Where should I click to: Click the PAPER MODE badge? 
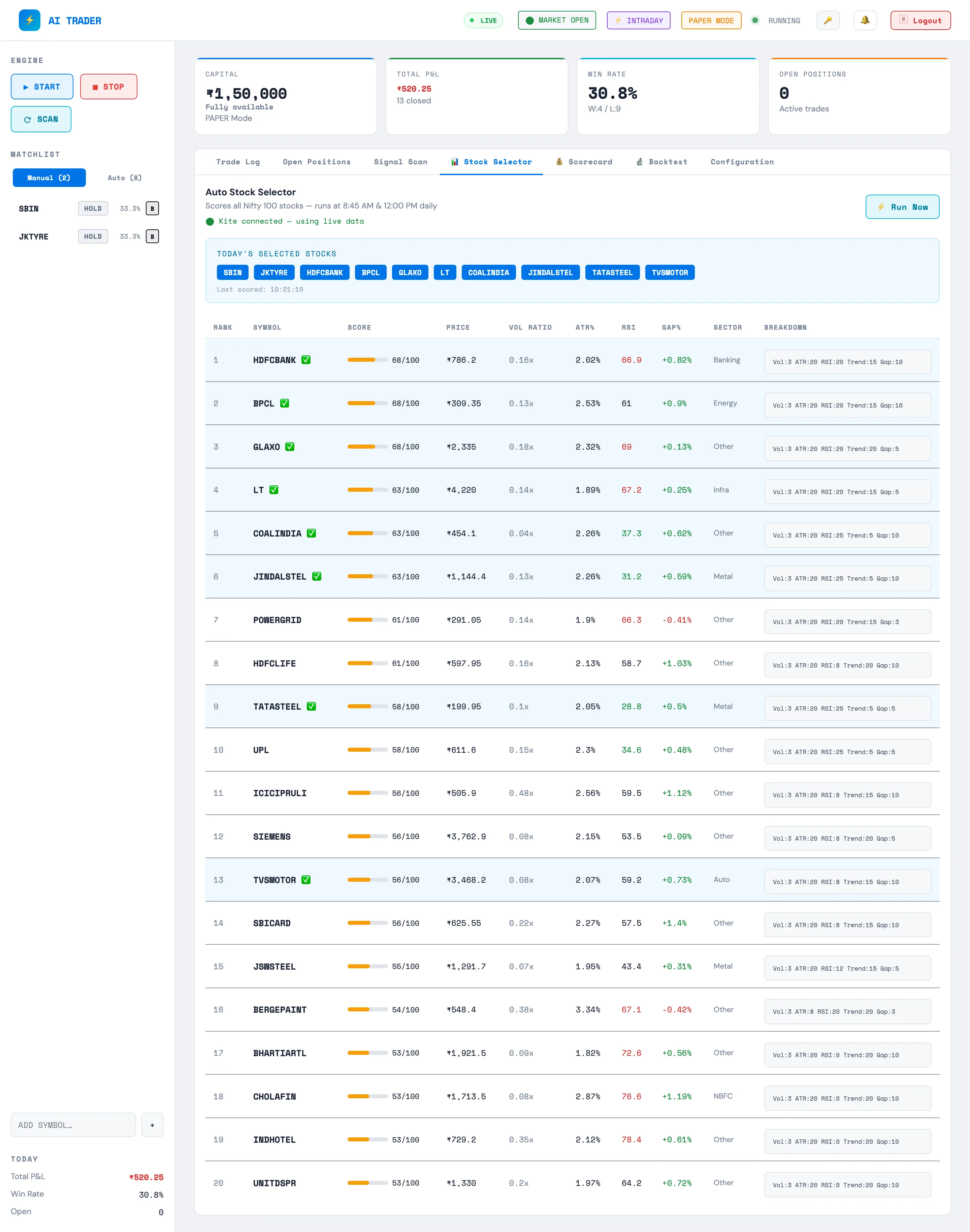711,21
